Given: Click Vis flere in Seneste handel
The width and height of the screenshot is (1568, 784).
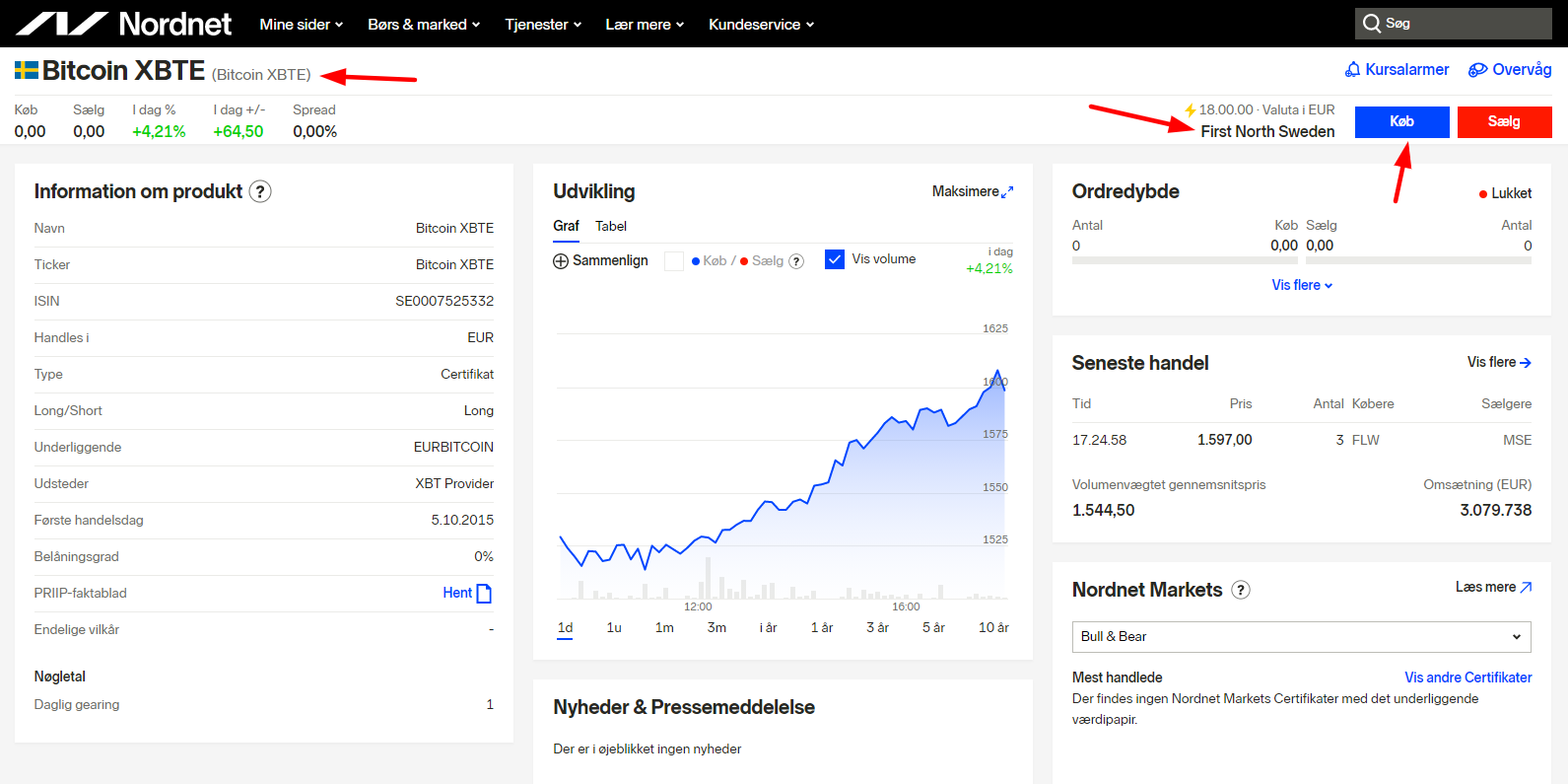Looking at the screenshot, I should pyautogui.click(x=1499, y=363).
